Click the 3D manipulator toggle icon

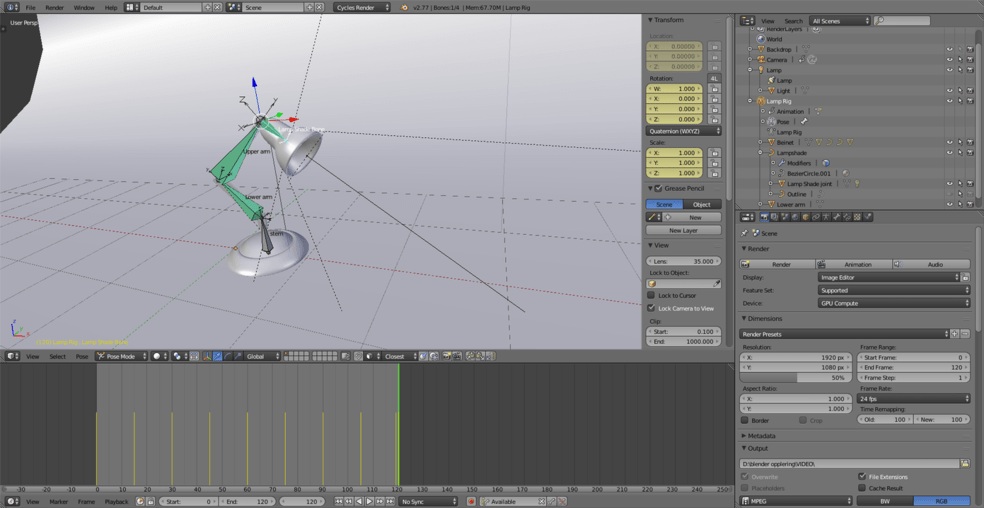(207, 356)
